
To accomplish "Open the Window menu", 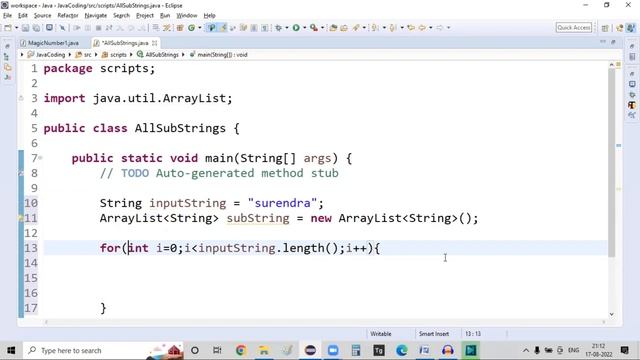I will (187, 16).
